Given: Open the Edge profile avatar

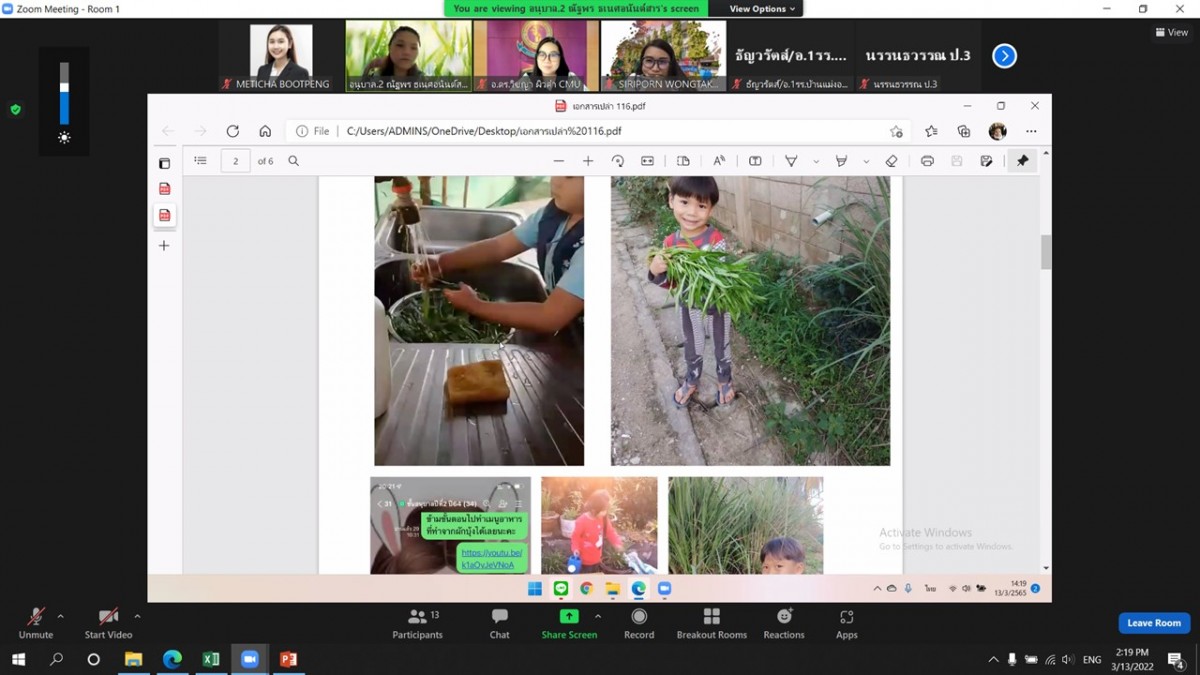Looking at the screenshot, I should pyautogui.click(x=997, y=131).
